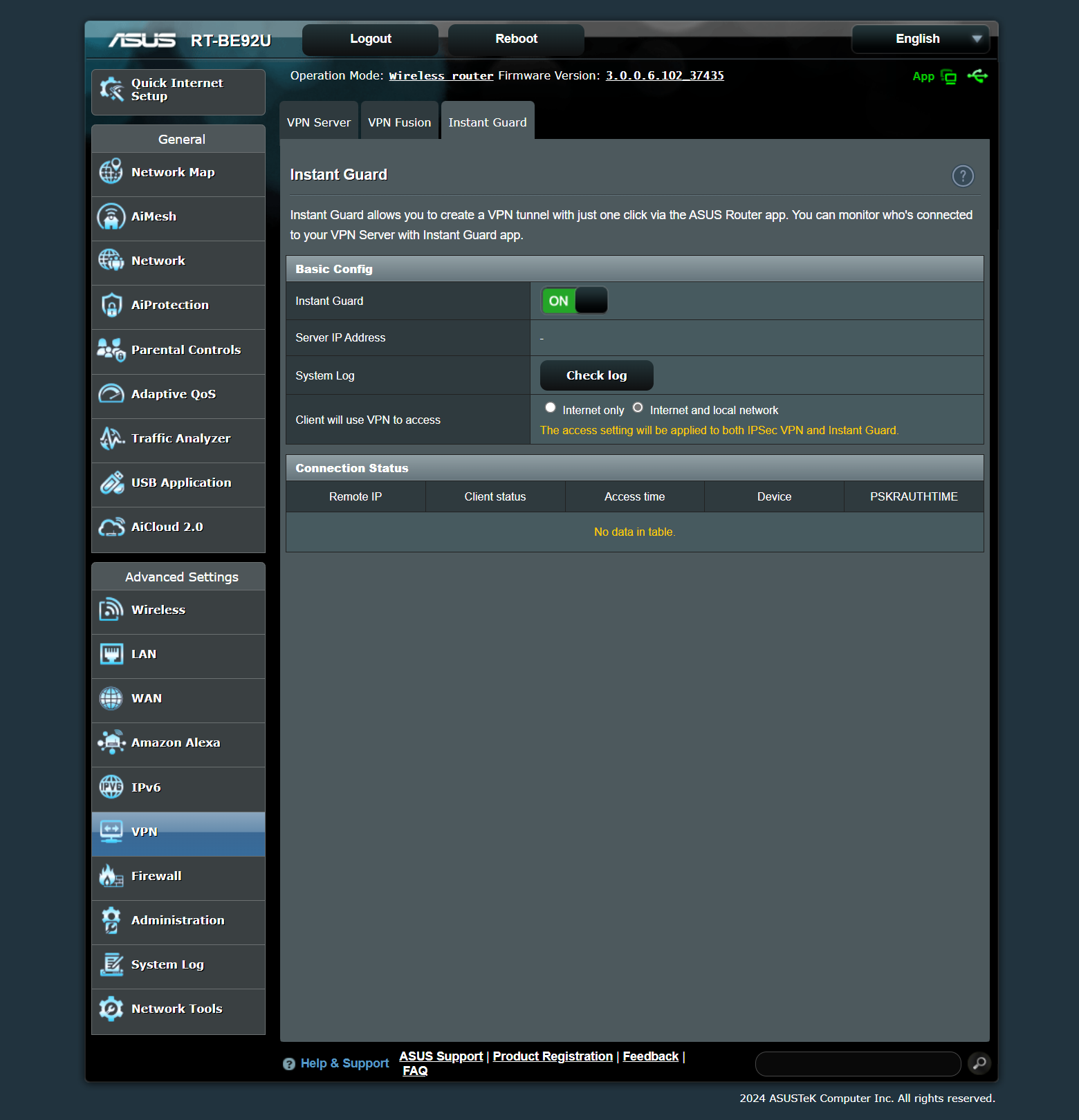Click the AiProtection shield icon
The width and height of the screenshot is (1079, 1120).
pos(111,305)
